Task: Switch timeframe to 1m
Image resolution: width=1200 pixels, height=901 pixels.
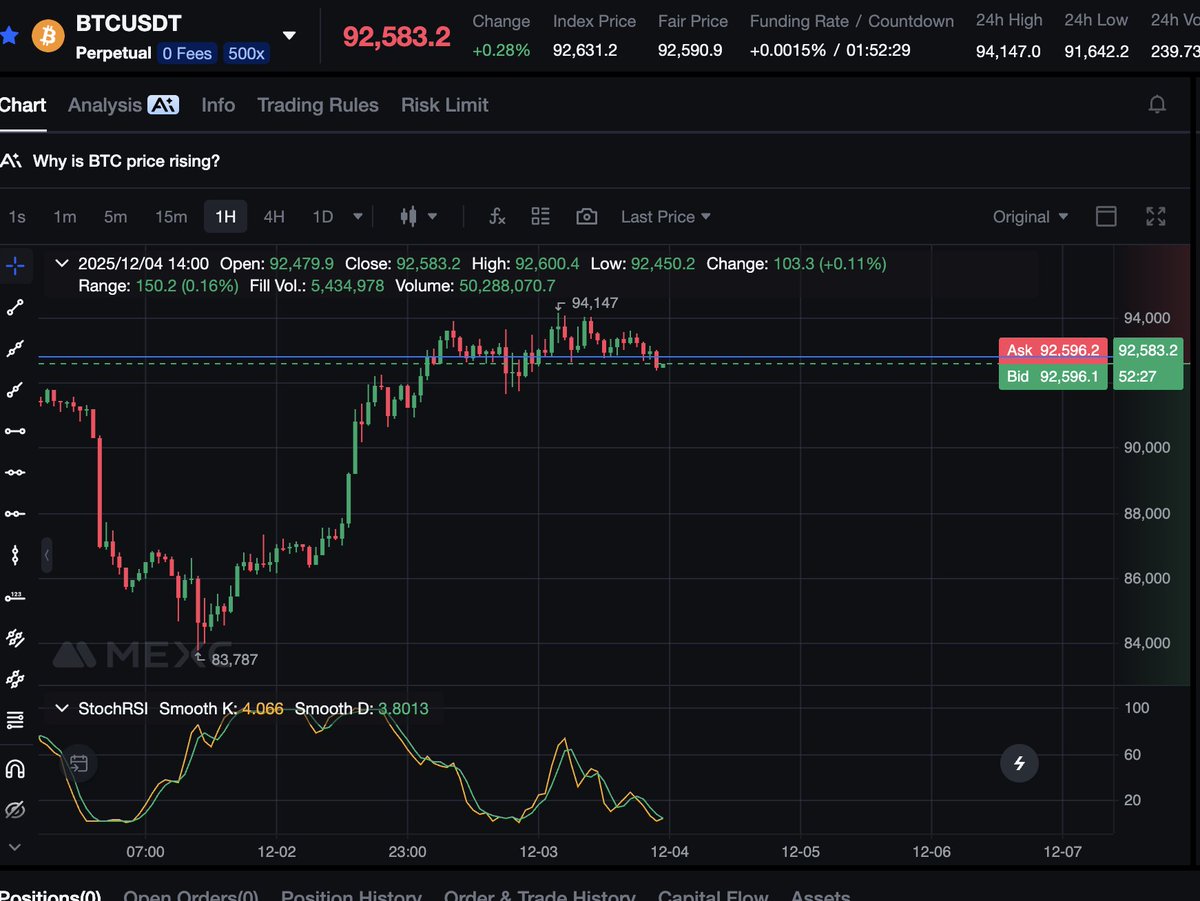Action: [x=64, y=216]
